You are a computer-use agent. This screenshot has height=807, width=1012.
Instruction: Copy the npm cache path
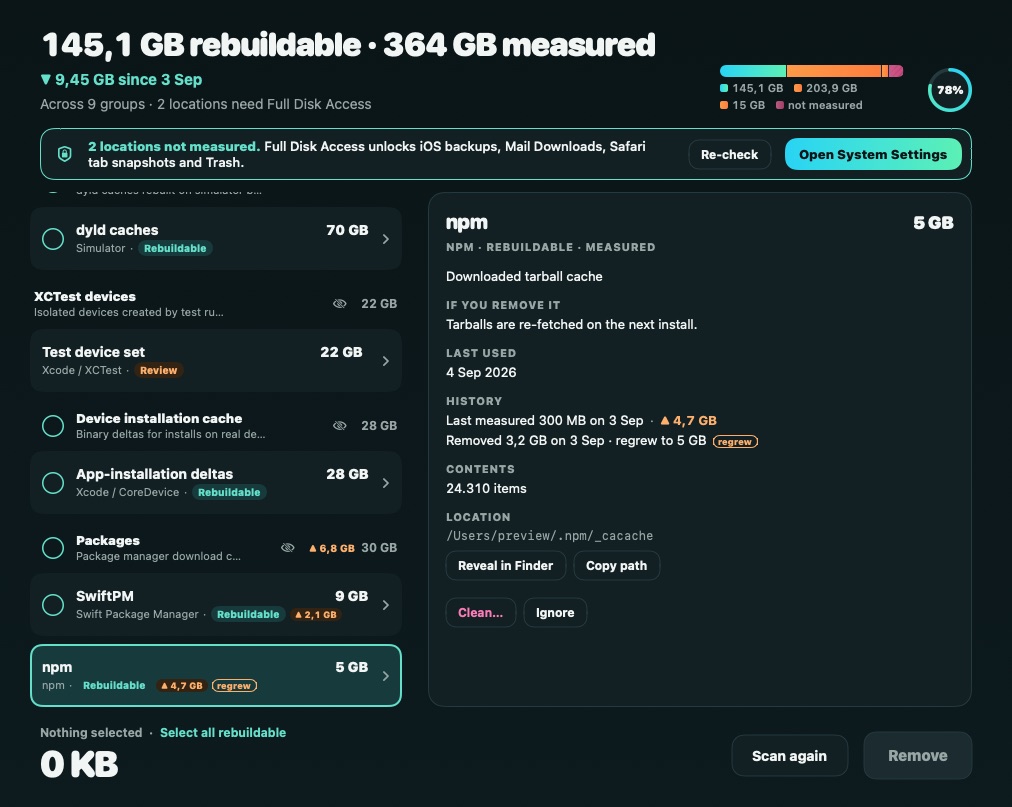616,566
